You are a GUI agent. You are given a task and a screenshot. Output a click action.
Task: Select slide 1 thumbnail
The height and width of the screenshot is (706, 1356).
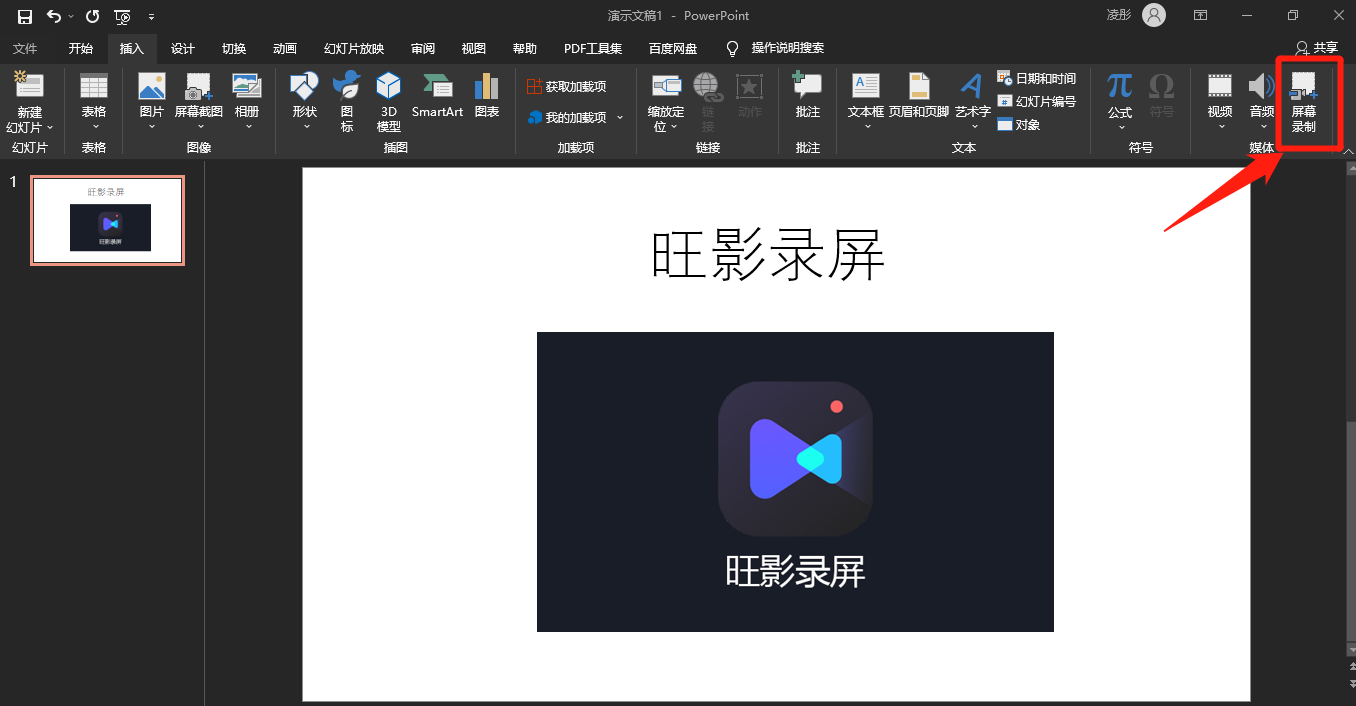pyautogui.click(x=107, y=220)
